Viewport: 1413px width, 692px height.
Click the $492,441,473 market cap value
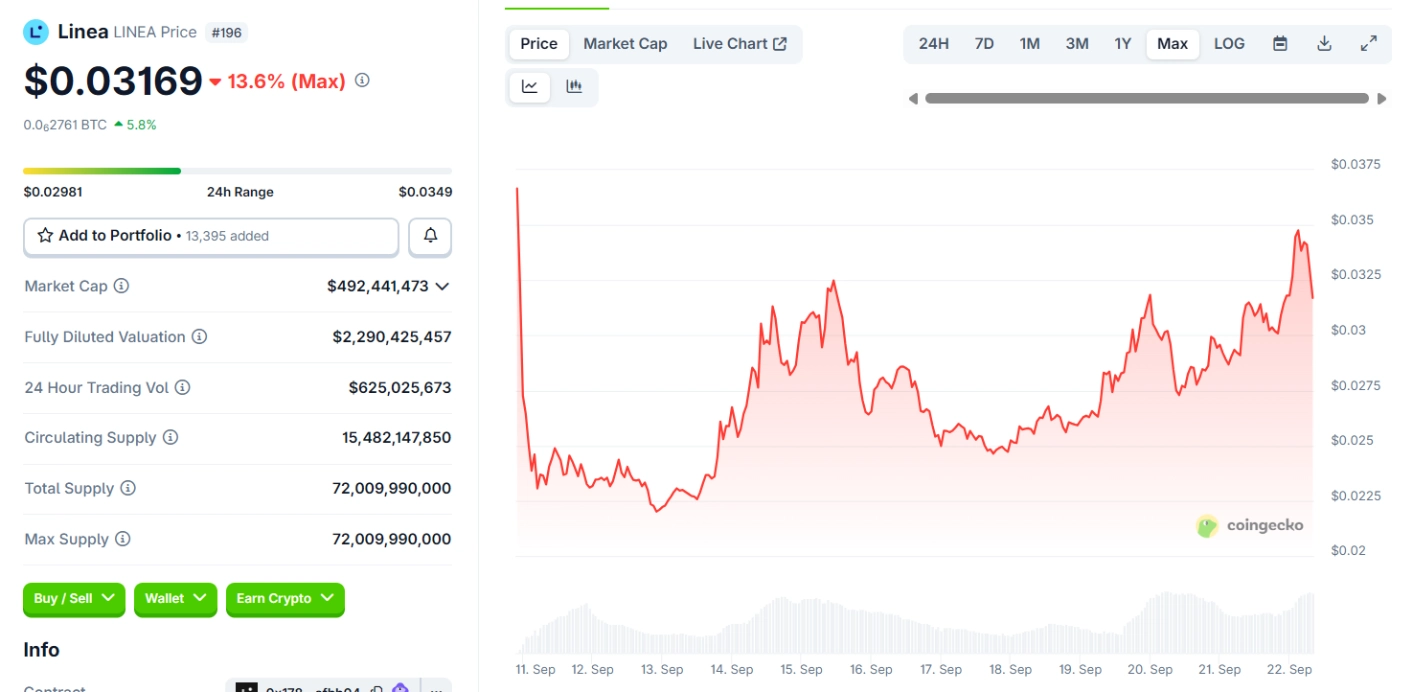pos(378,286)
